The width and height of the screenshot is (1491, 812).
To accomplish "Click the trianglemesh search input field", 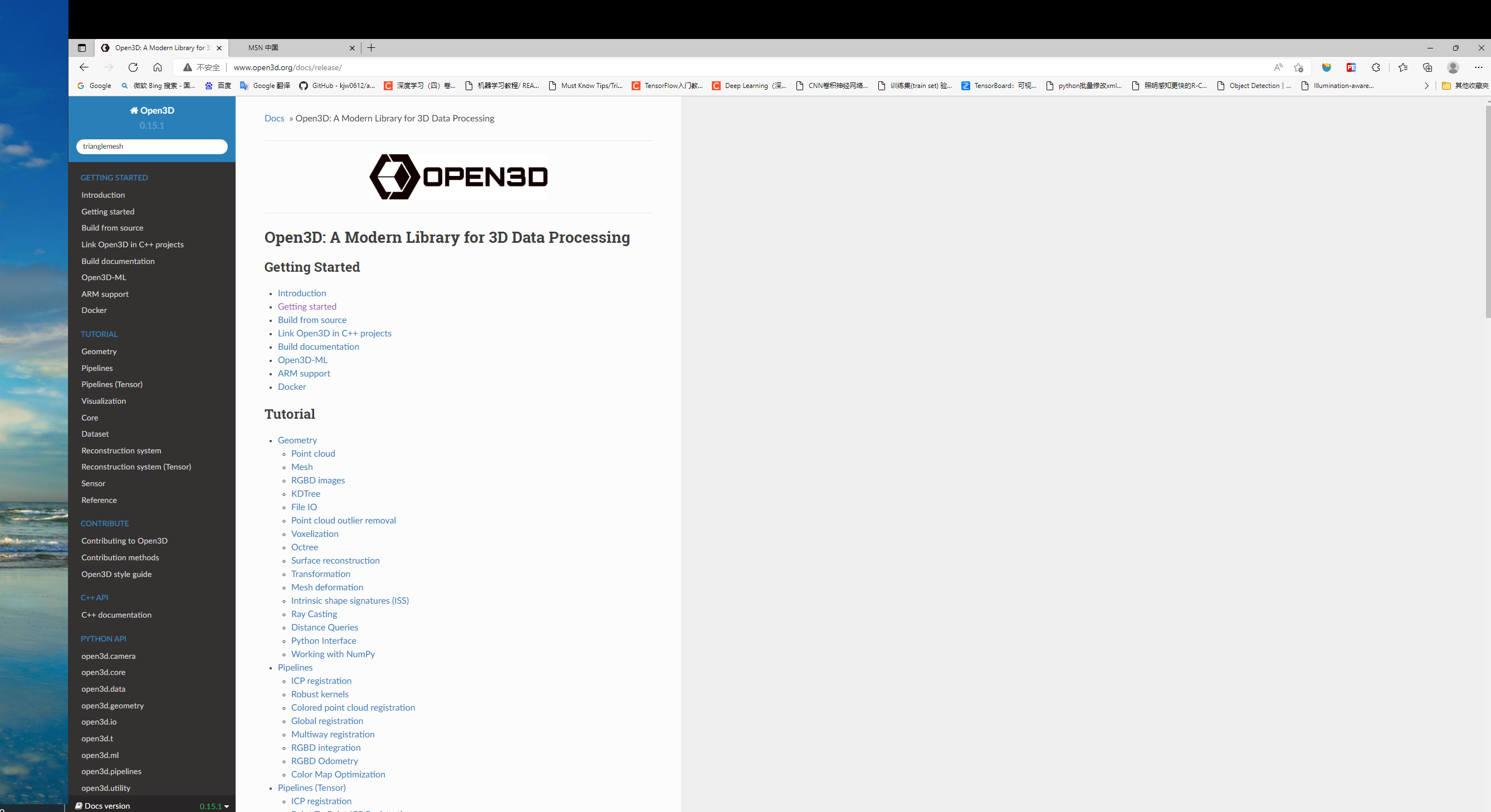I will coord(151,146).
